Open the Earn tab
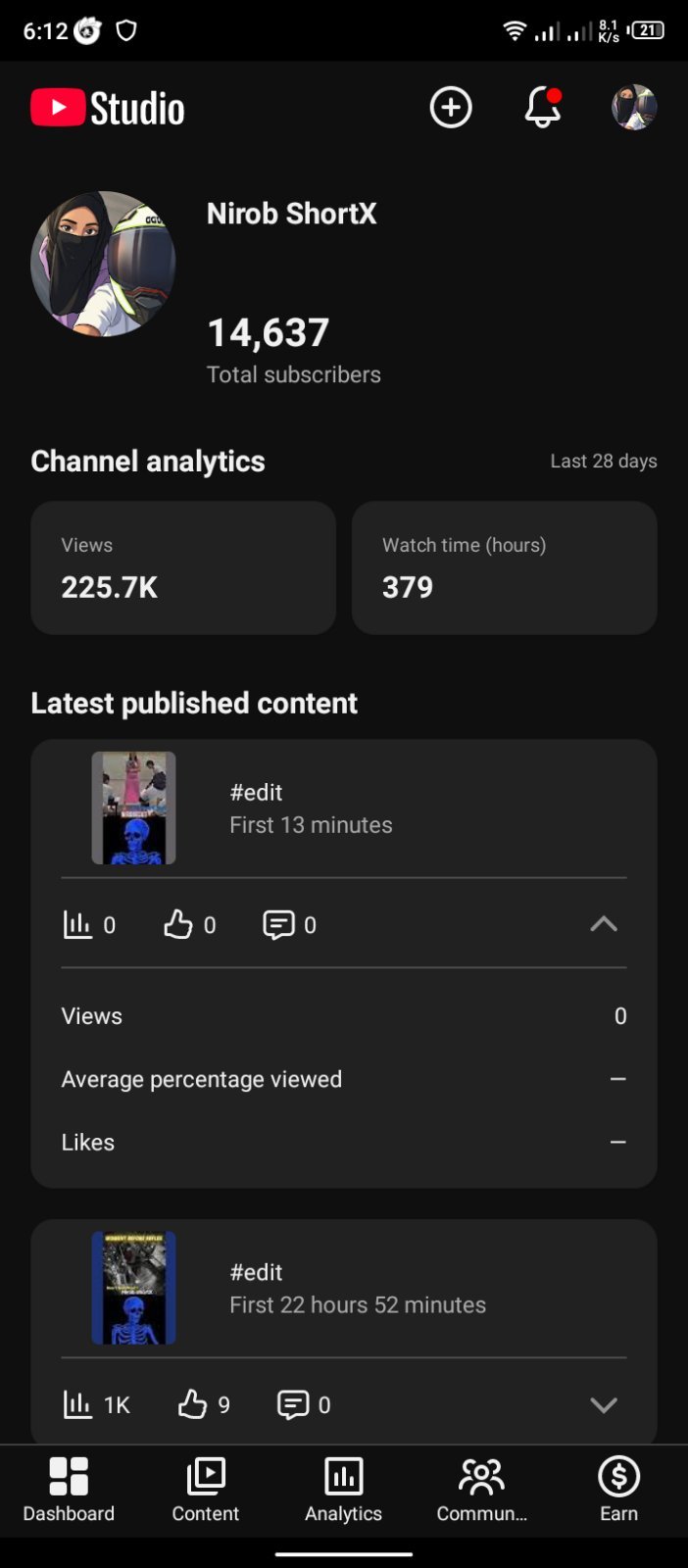Image resolution: width=688 pixels, height=1568 pixels. [619, 1490]
